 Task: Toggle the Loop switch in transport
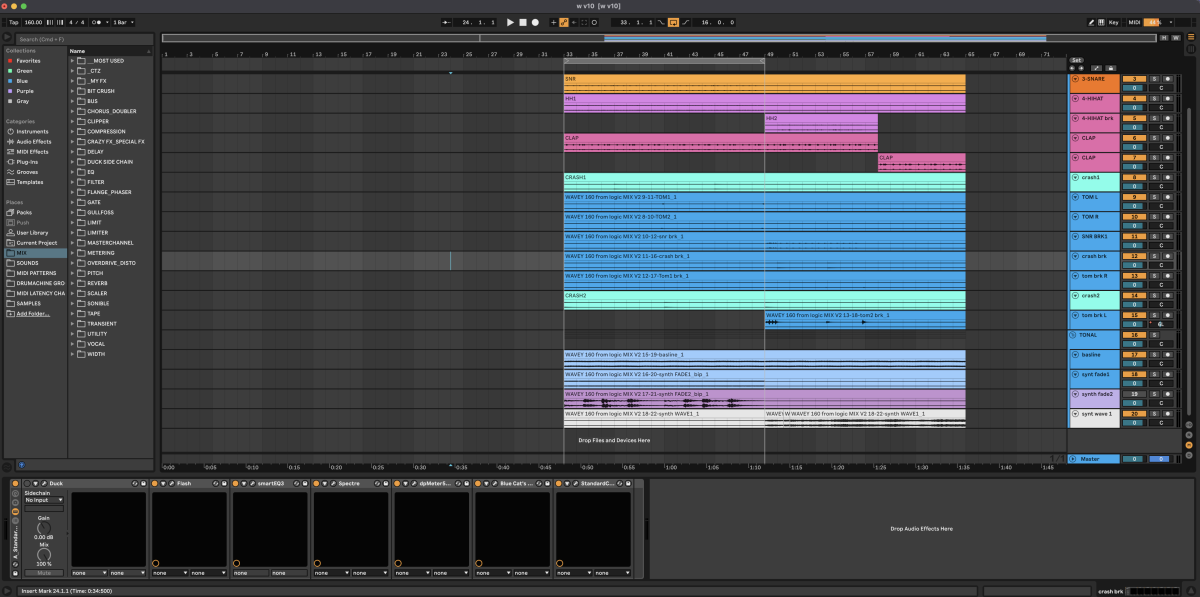[674, 21]
